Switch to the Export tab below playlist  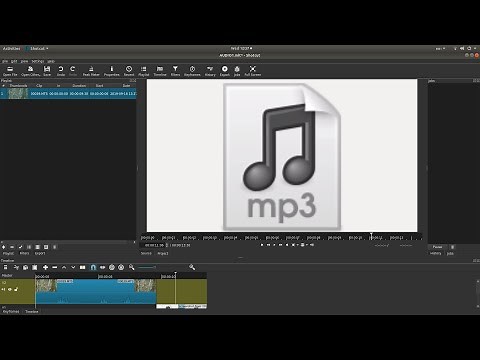(x=40, y=253)
